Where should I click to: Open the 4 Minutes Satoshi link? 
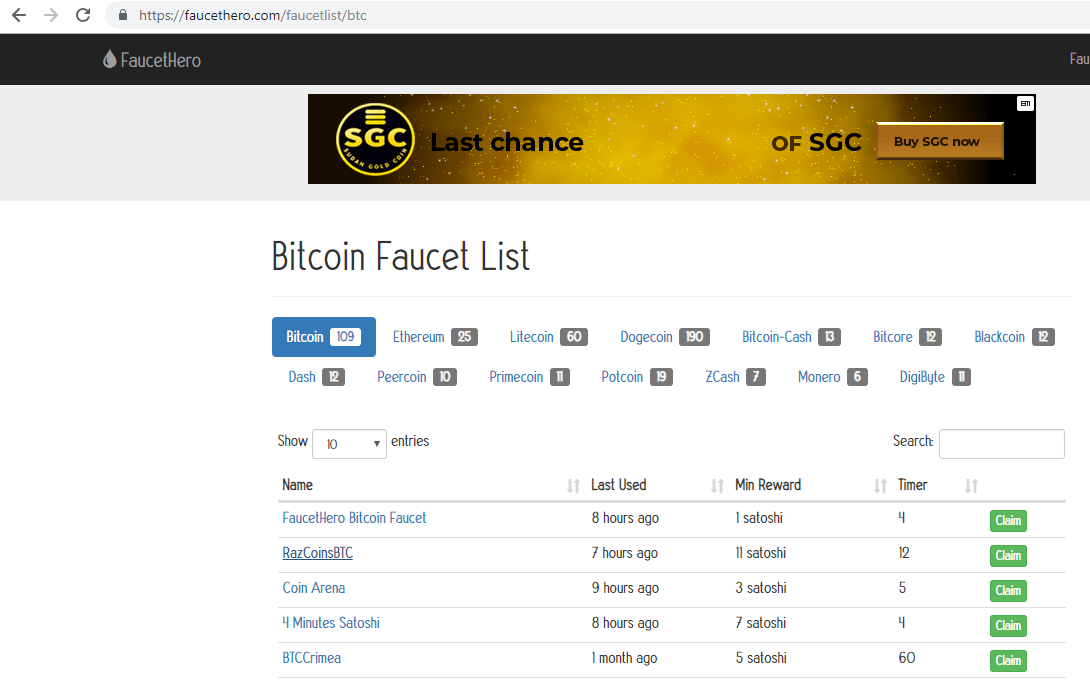(331, 623)
